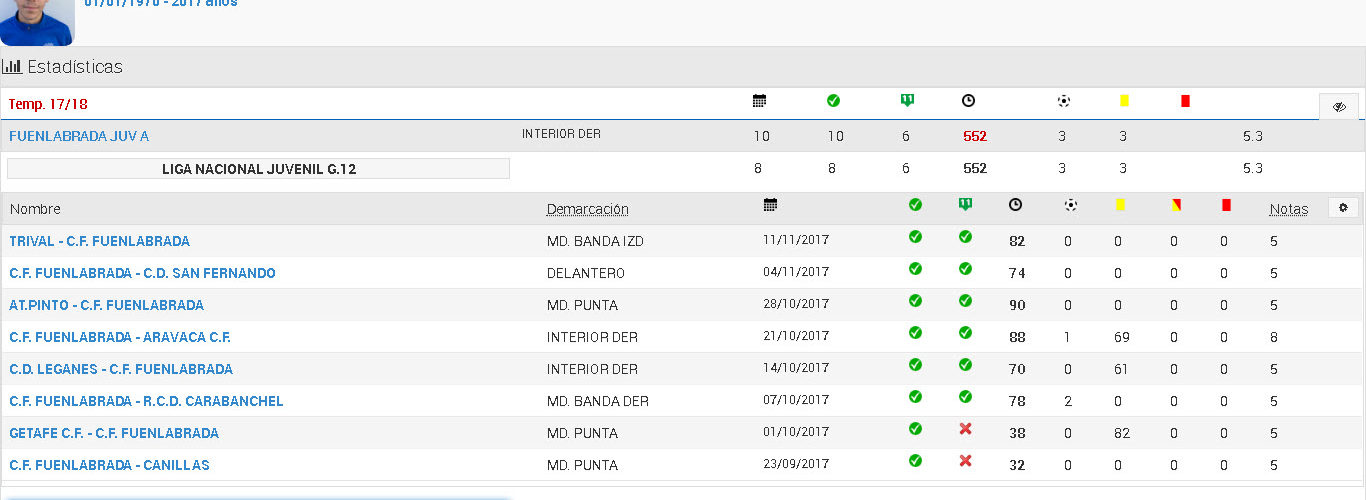This screenshot has width=1366, height=500.
Task: Sort by the Demarcación column header
Action: (587, 209)
